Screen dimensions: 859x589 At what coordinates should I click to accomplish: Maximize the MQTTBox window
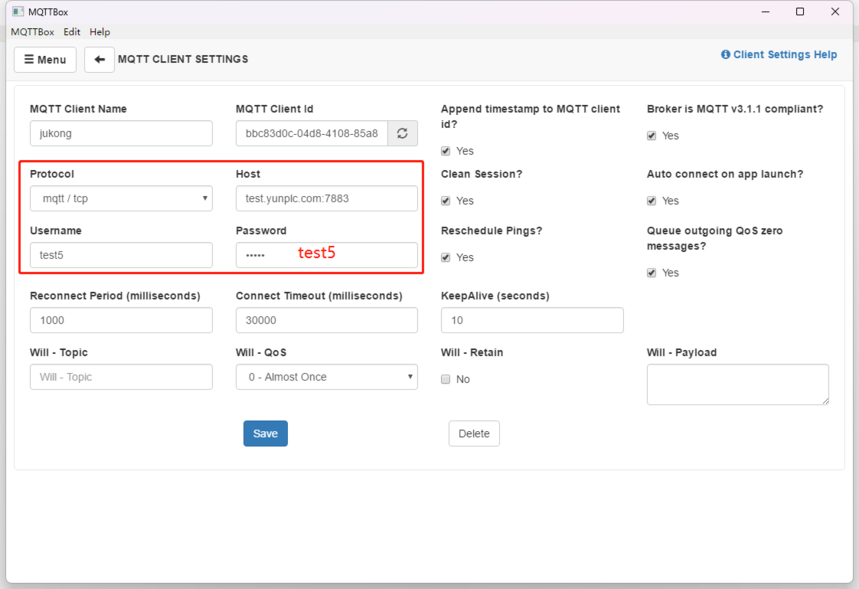click(x=800, y=12)
